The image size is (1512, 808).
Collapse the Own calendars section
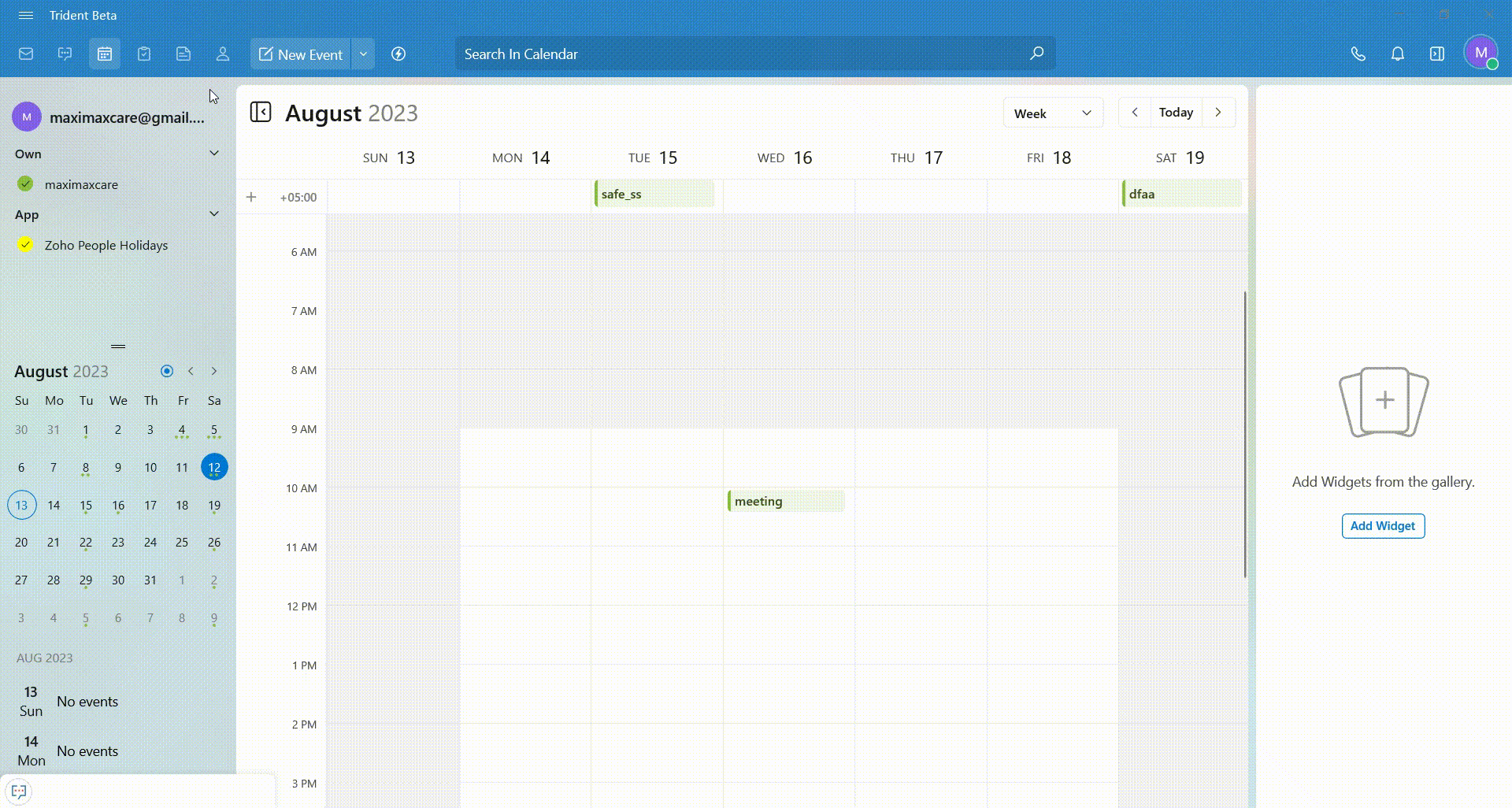[213, 154]
